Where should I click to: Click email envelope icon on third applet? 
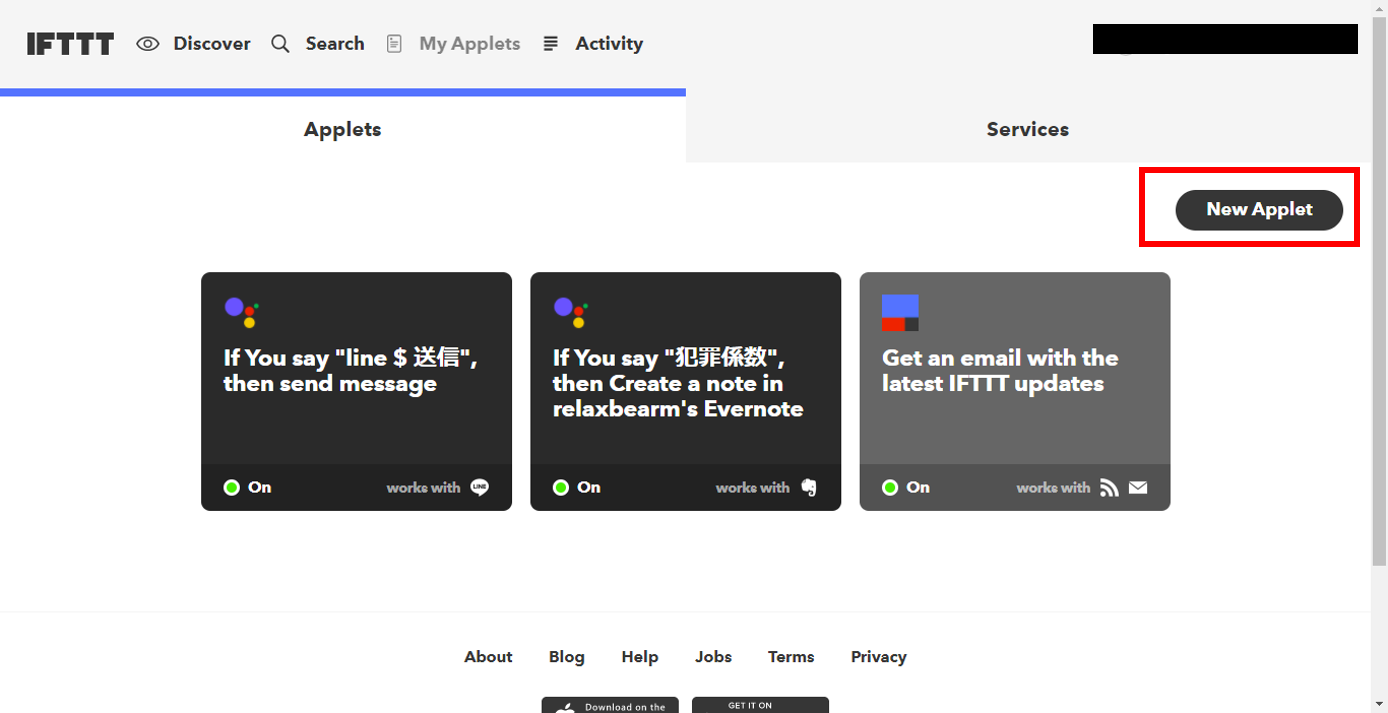1138,488
